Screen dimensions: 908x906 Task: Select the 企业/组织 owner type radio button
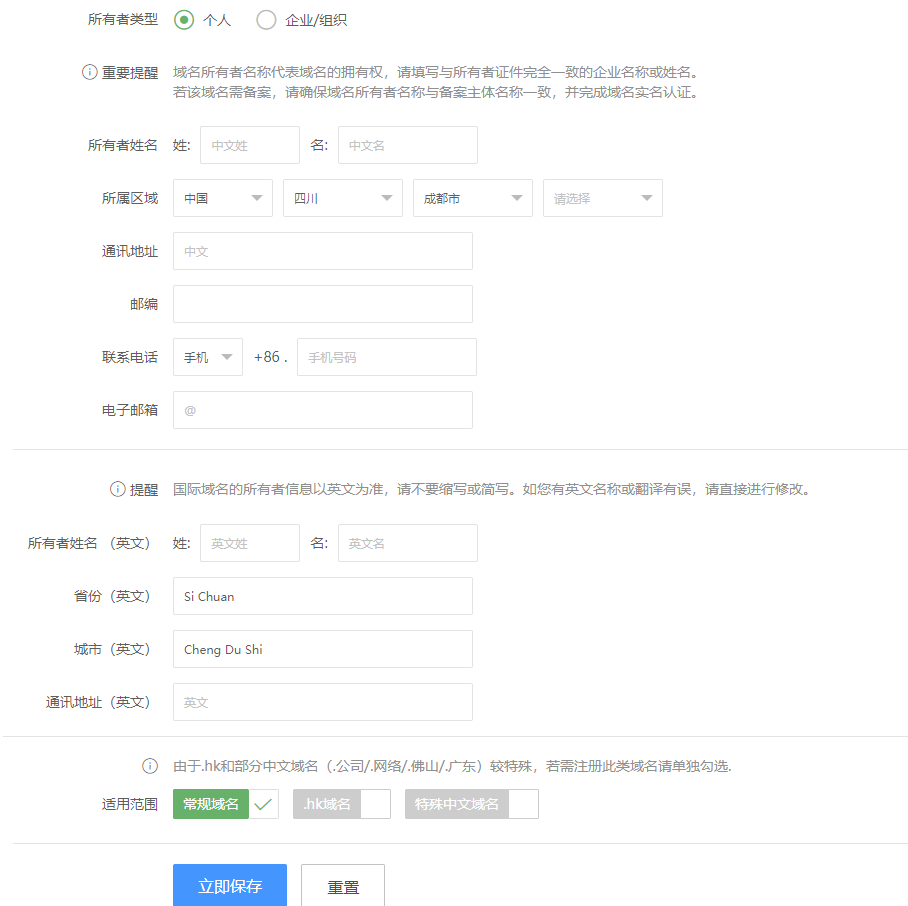point(266,20)
